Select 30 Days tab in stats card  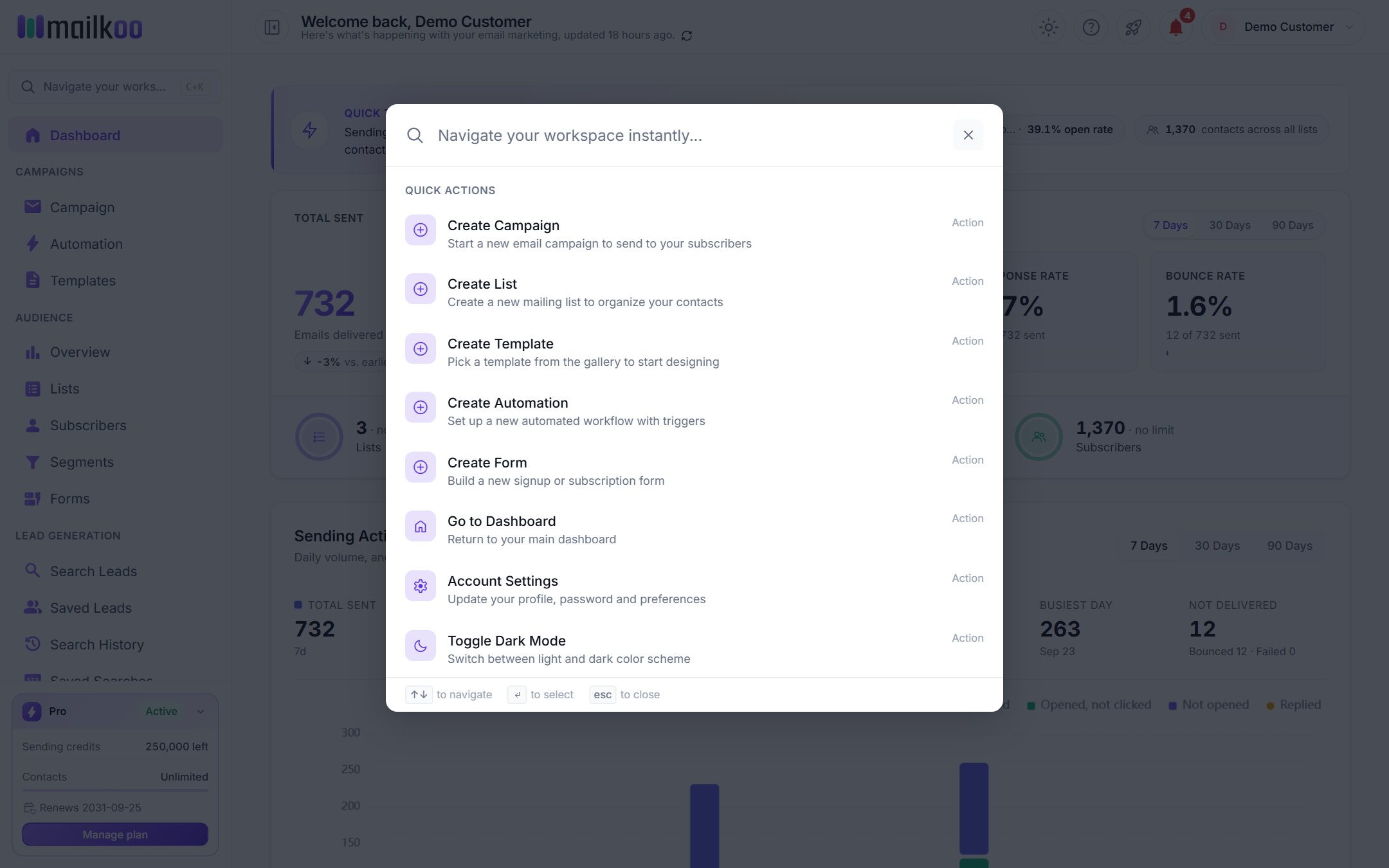pos(1230,225)
